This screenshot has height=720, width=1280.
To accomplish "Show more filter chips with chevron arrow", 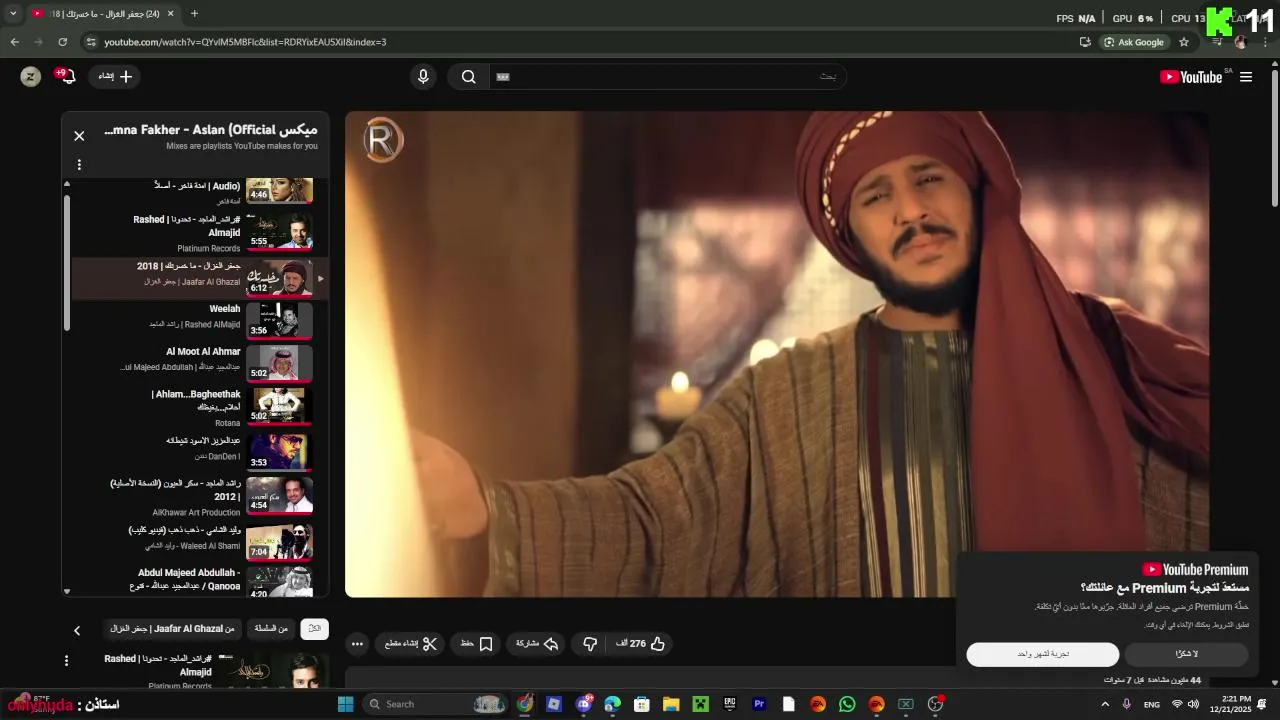I will pos(77,630).
